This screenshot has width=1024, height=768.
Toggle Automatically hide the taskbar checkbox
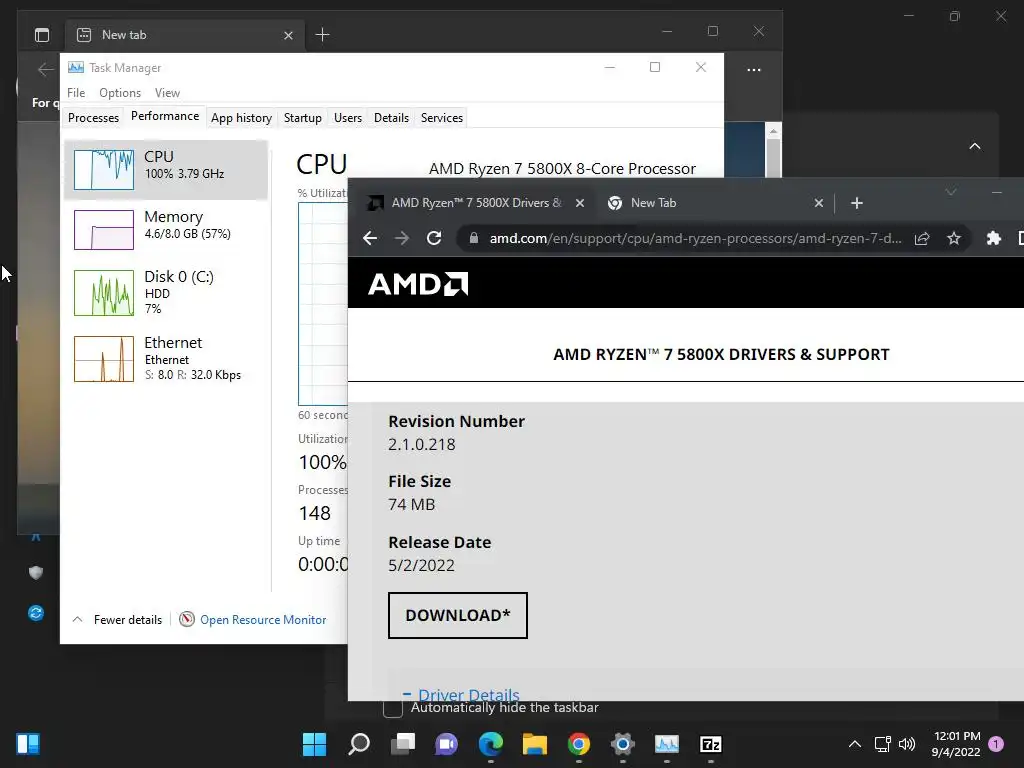392,708
